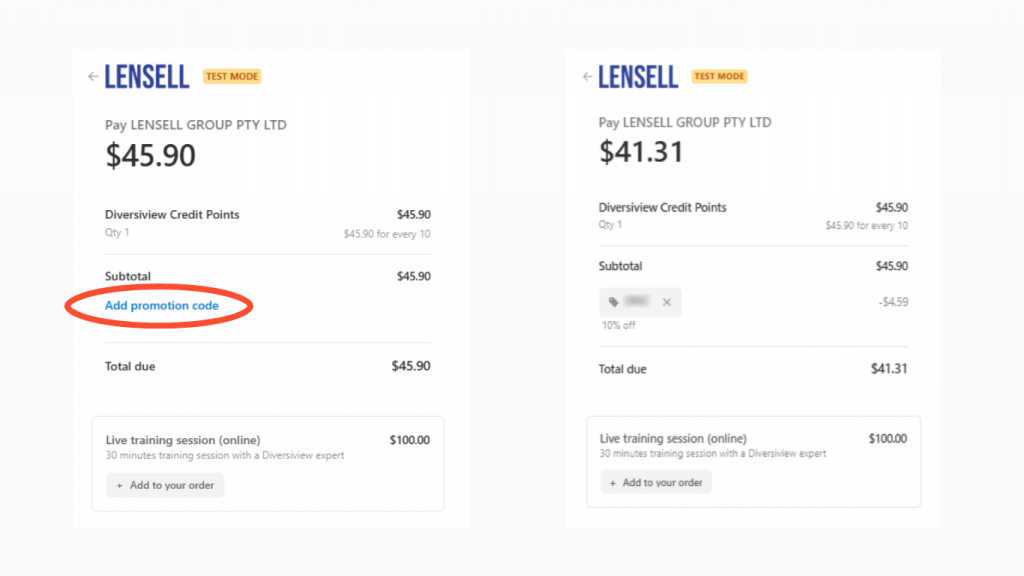Select the Diversiview Credit Points line item
The image size is (1024, 576).
point(172,215)
